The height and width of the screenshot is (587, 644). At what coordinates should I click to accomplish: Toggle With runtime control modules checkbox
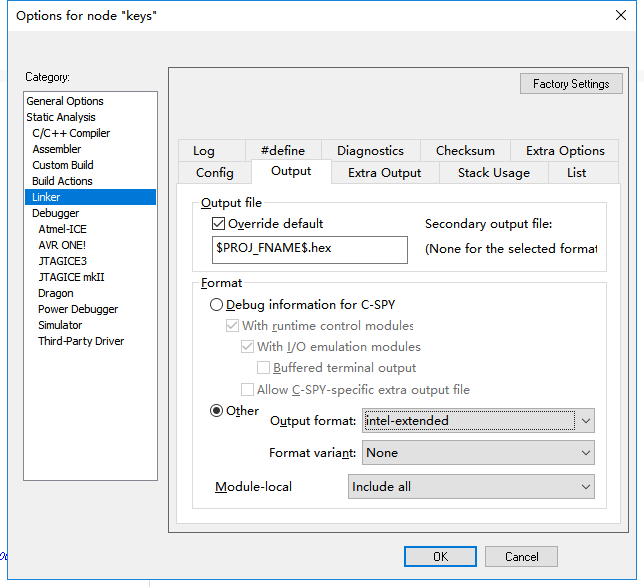[x=232, y=326]
